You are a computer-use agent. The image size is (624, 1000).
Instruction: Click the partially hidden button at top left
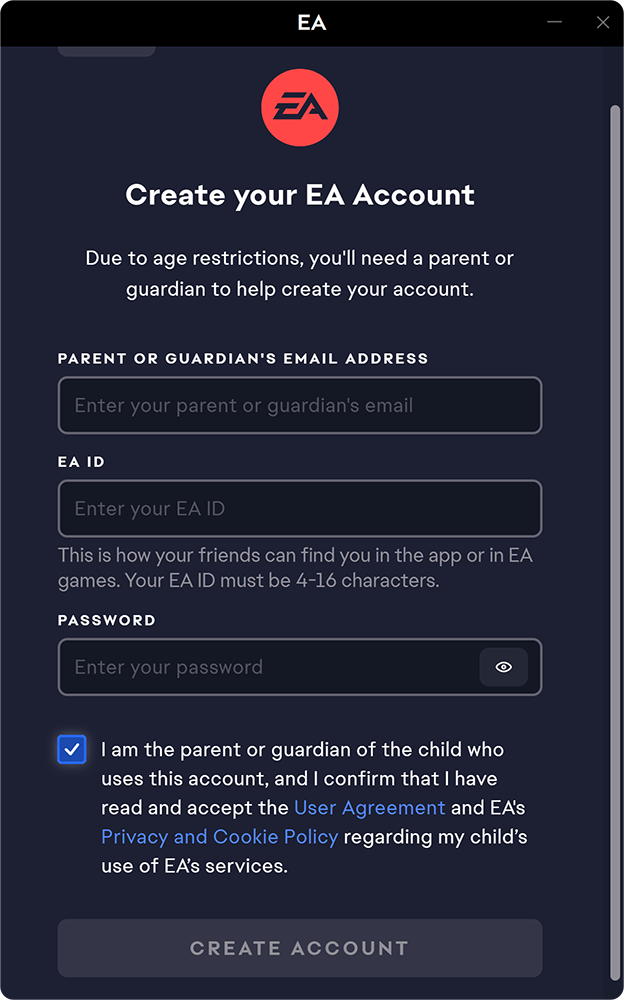tap(106, 50)
